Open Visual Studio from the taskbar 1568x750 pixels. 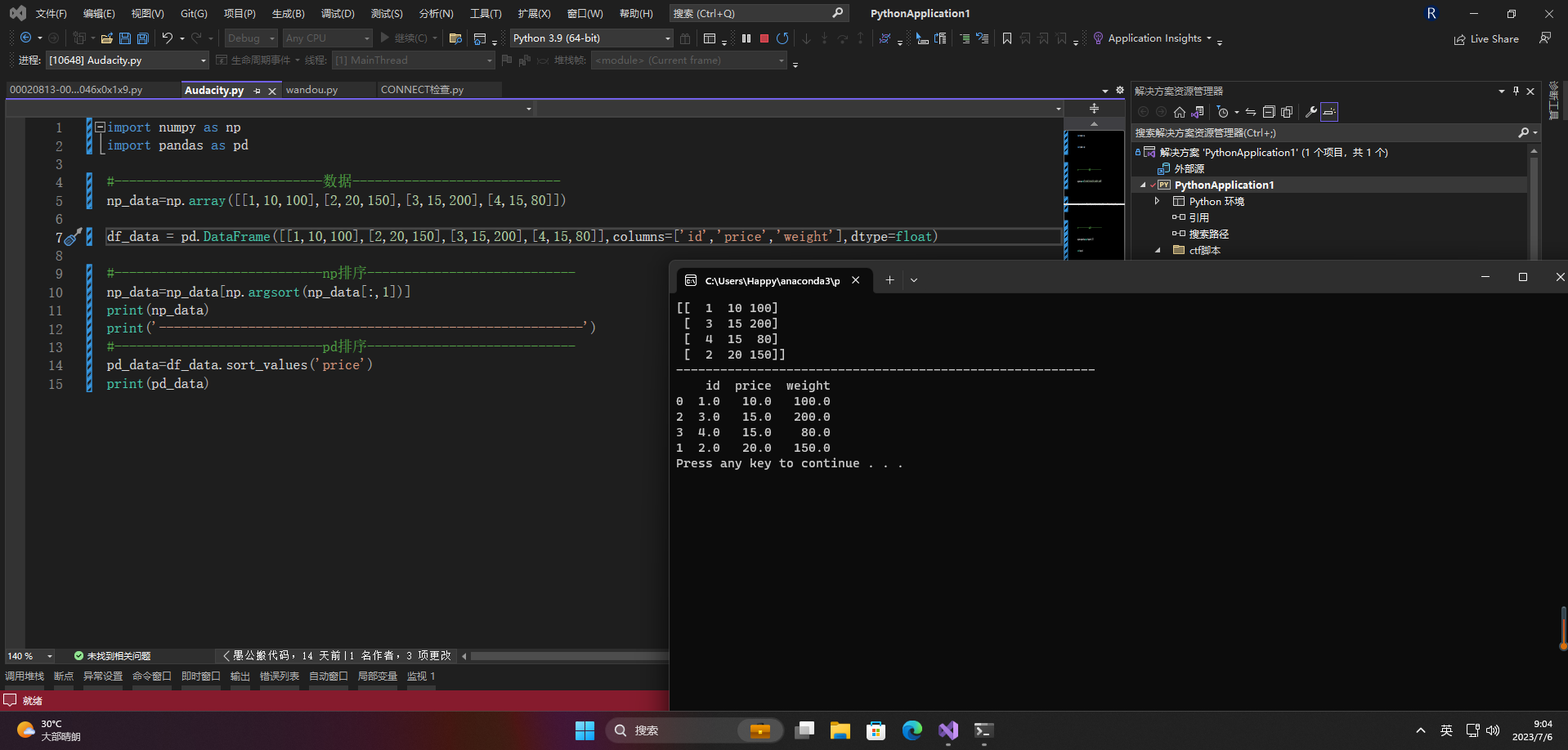tap(948, 730)
